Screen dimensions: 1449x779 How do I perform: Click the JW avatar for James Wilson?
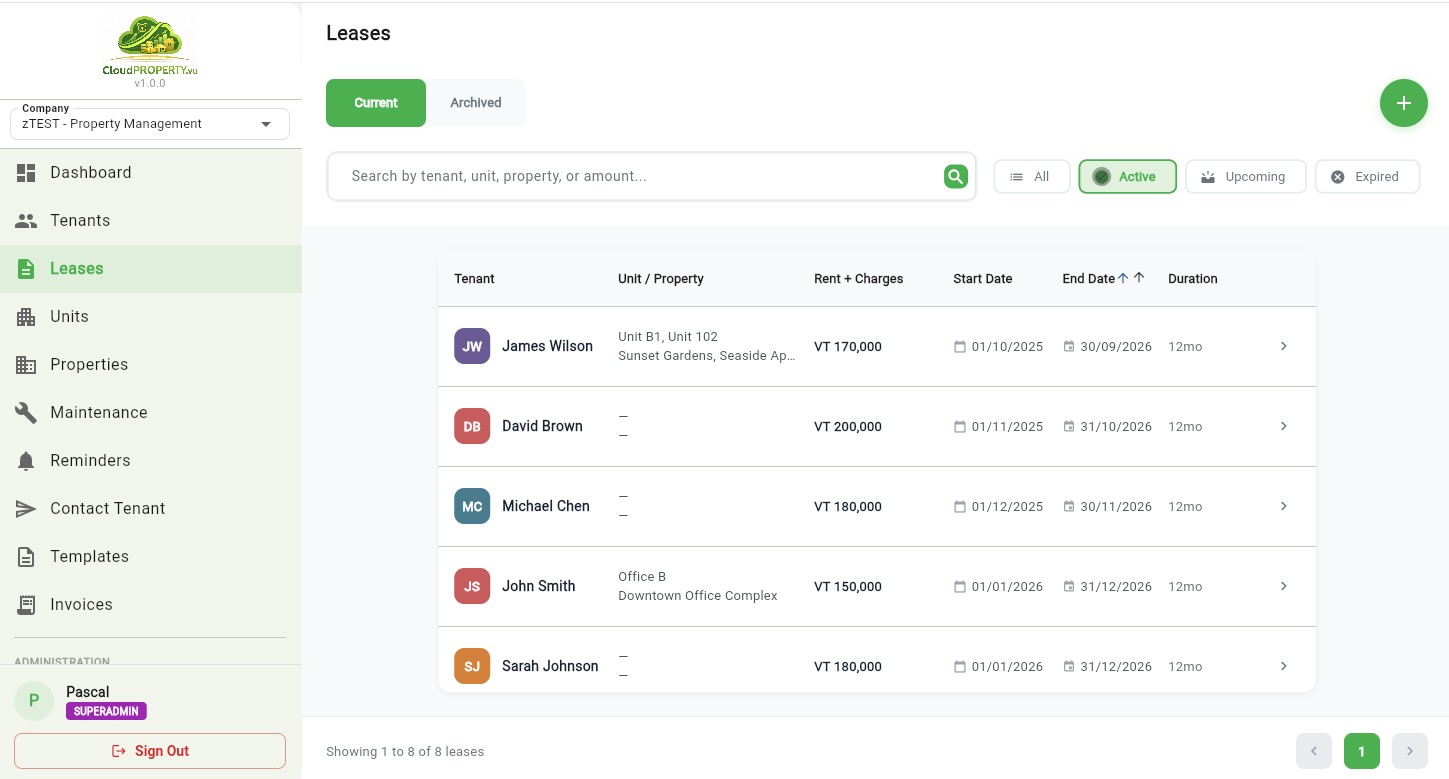click(472, 347)
